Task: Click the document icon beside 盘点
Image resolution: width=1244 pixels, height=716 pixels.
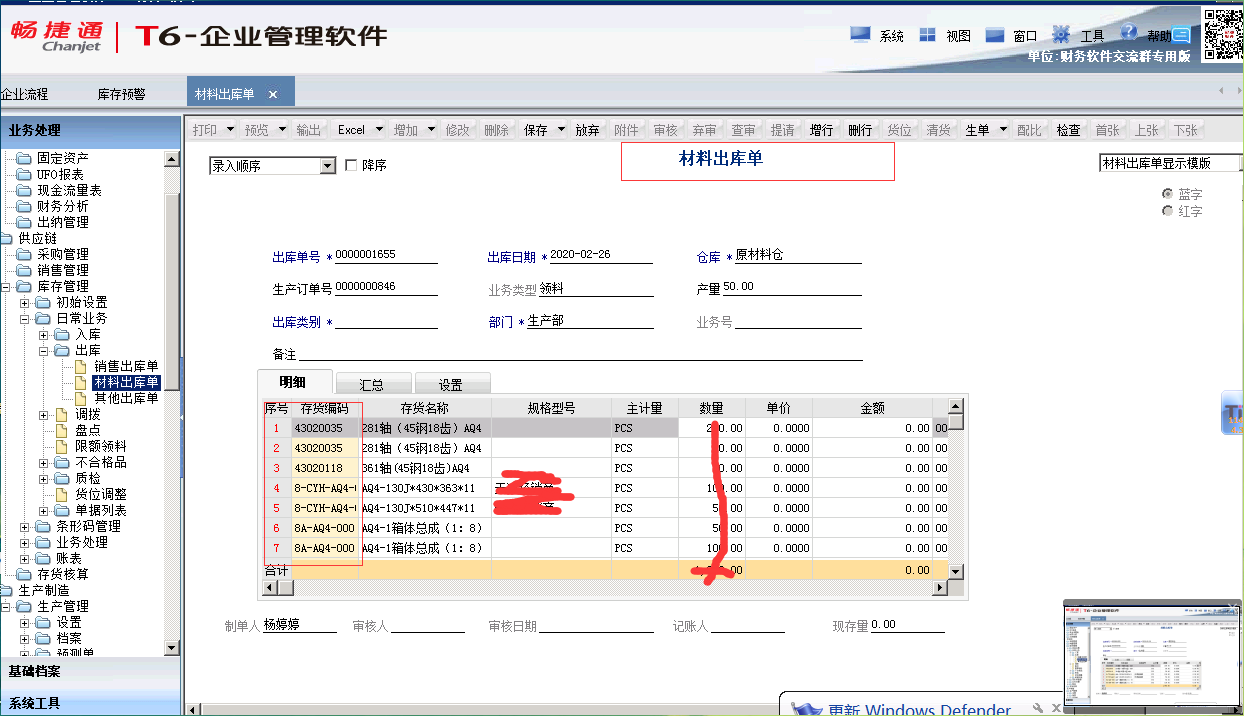Action: pyautogui.click(x=63, y=430)
